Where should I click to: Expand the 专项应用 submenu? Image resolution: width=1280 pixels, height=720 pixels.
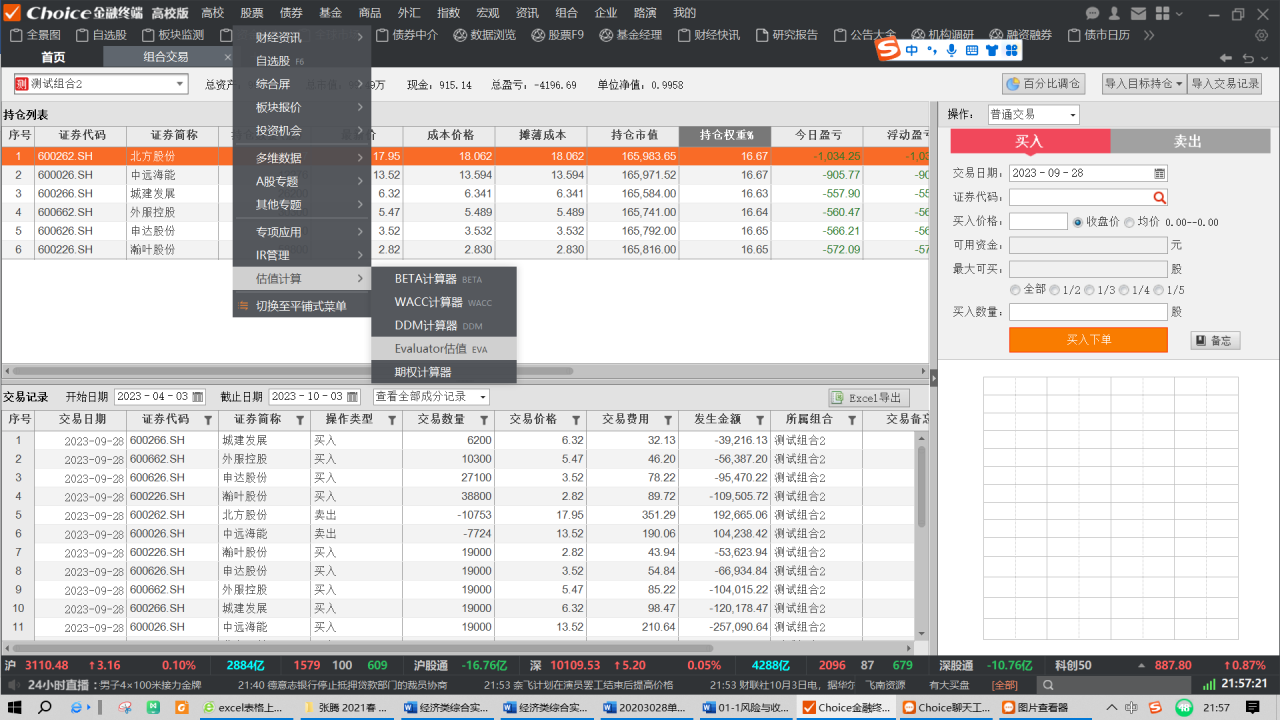(x=302, y=231)
